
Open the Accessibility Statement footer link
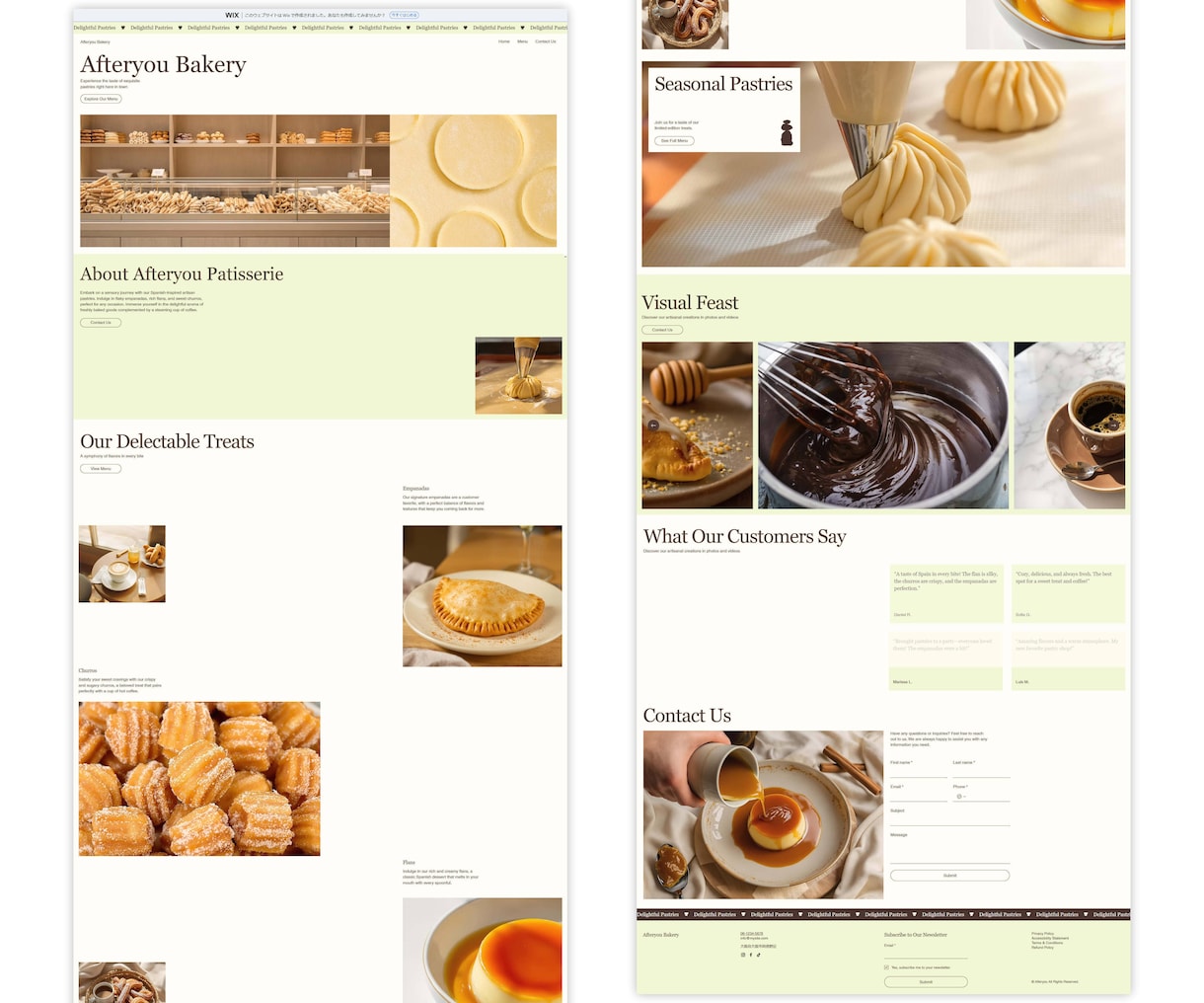click(x=1050, y=938)
